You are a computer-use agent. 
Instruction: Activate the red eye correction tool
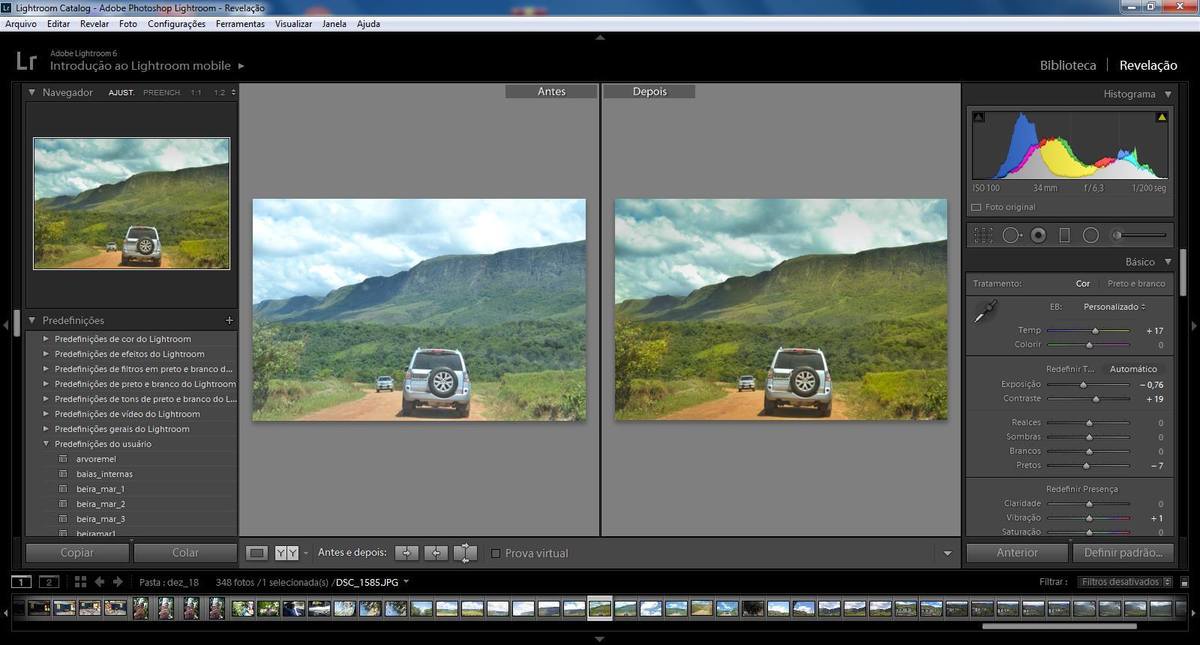pos(1038,235)
